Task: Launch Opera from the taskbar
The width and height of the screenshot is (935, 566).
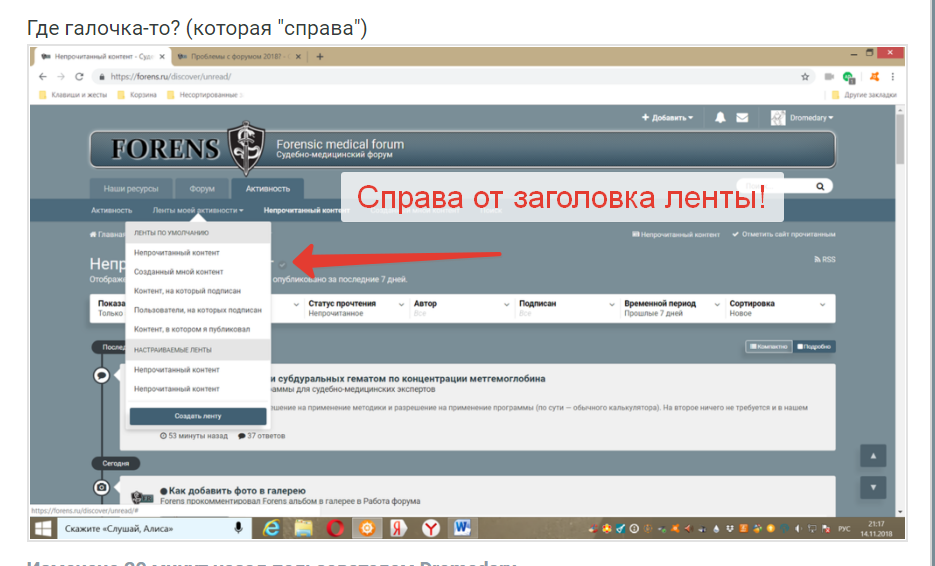Action: [335, 528]
